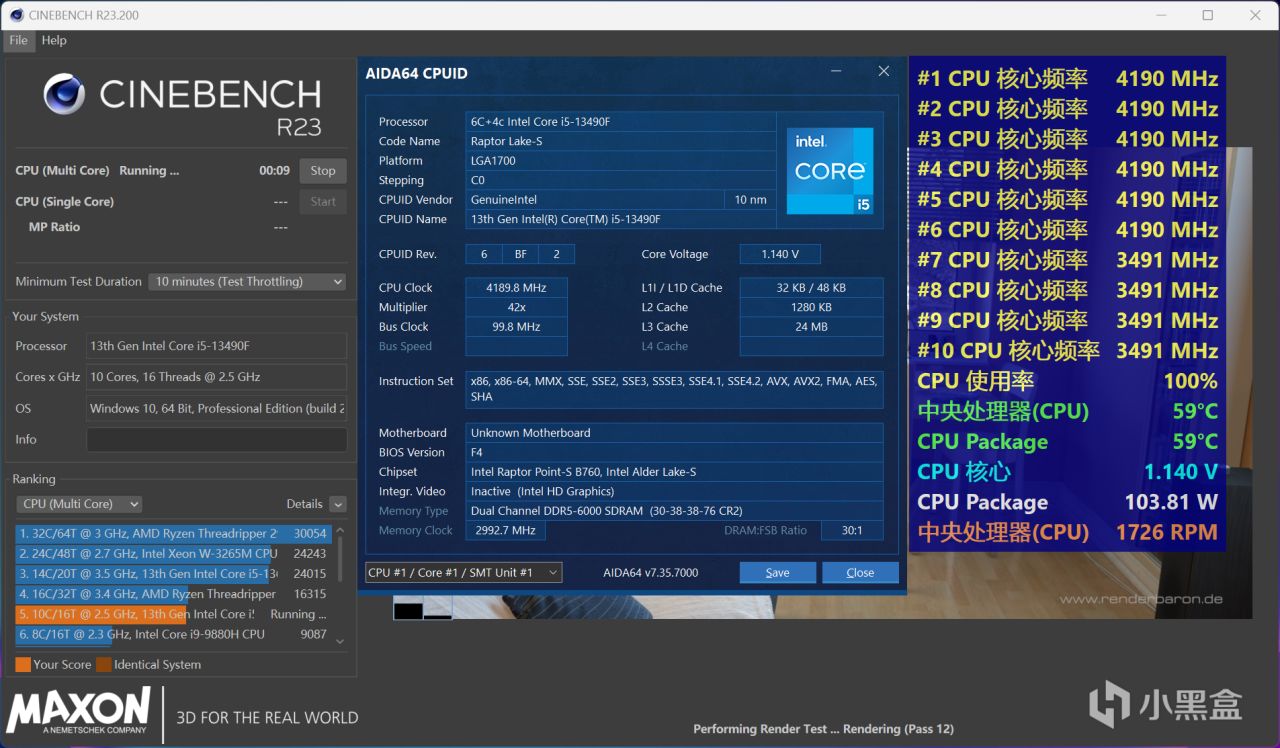
Task: Click the MAXON logo at bottom left
Action: [78, 711]
